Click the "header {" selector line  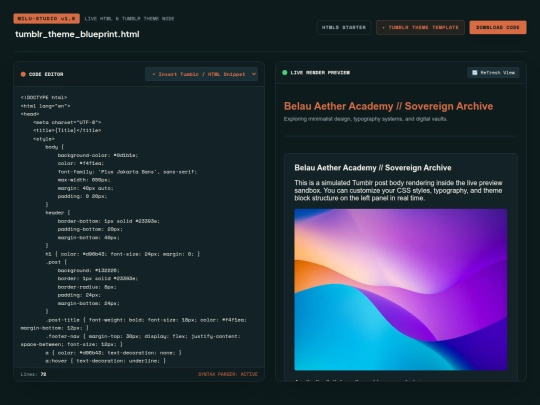(58, 213)
